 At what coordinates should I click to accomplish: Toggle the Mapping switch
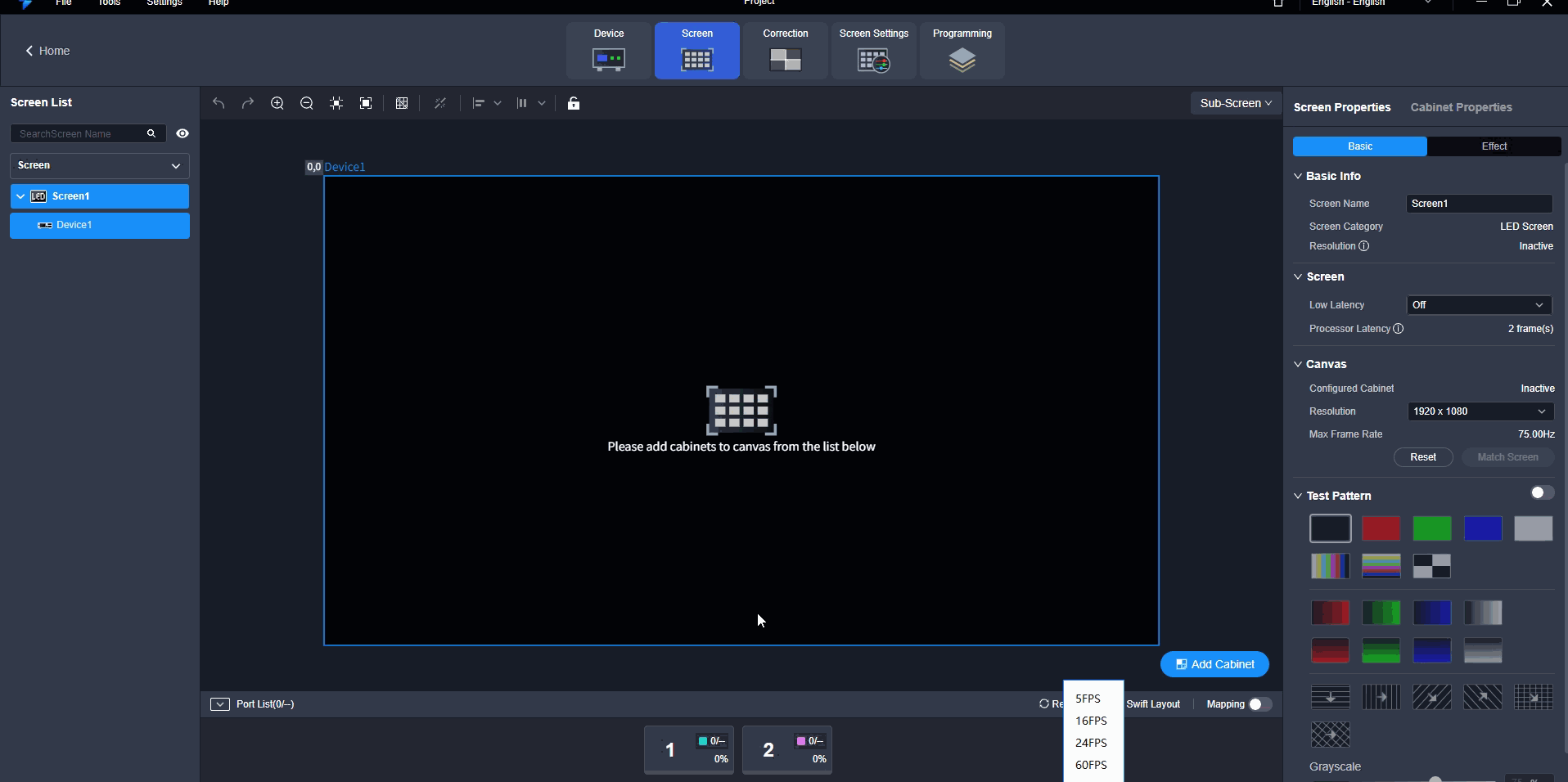(x=1259, y=704)
